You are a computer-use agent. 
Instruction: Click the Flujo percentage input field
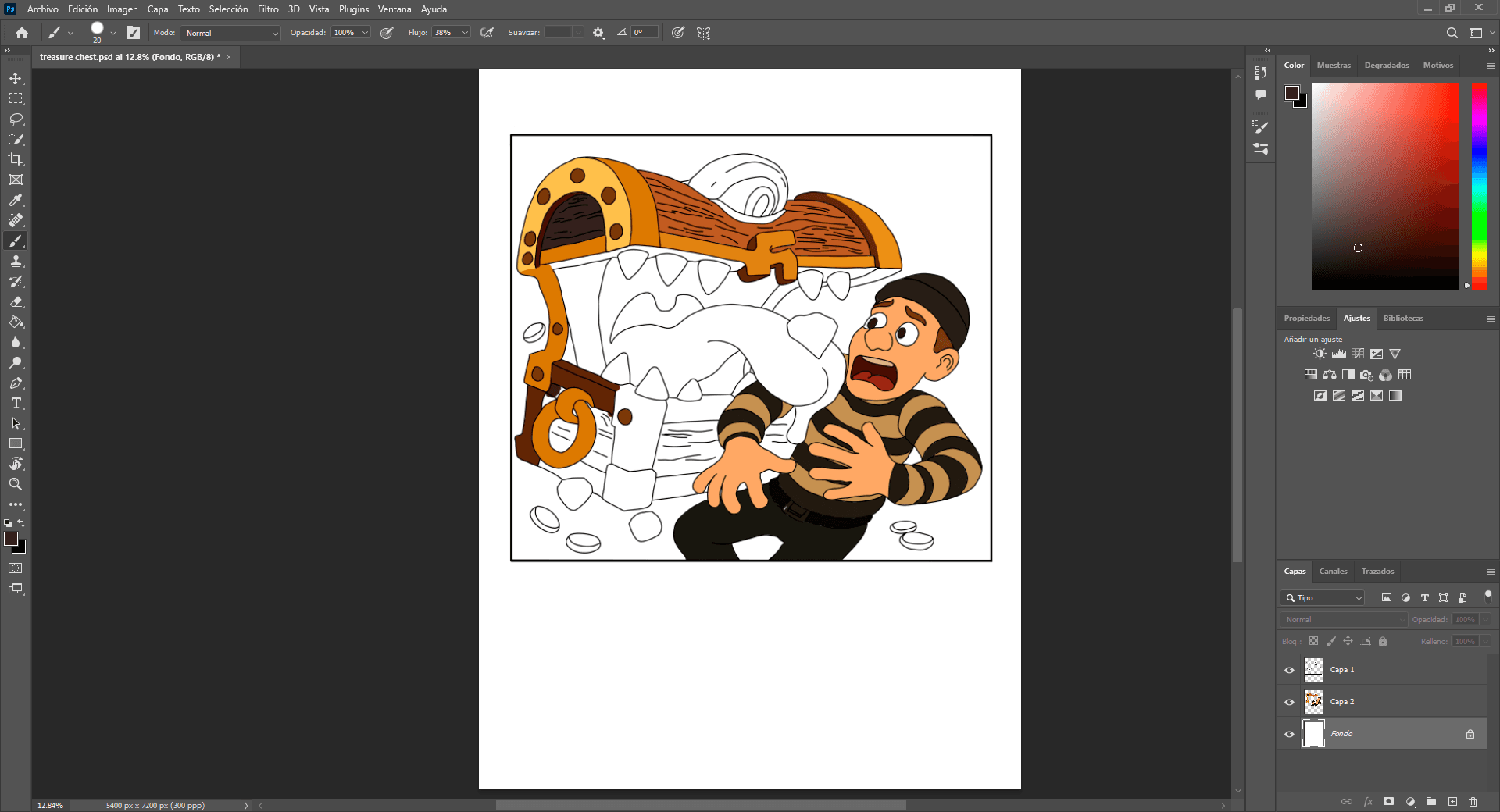pos(445,33)
